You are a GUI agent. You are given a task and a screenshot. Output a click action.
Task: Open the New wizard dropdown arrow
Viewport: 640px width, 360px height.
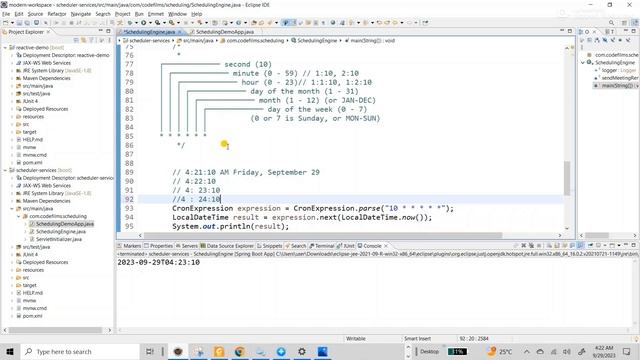coord(12,23)
